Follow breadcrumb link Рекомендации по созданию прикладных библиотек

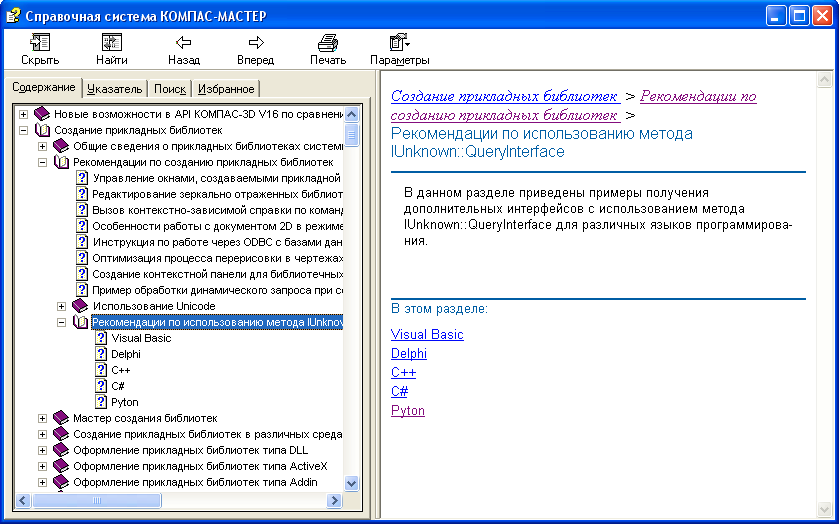point(573,106)
